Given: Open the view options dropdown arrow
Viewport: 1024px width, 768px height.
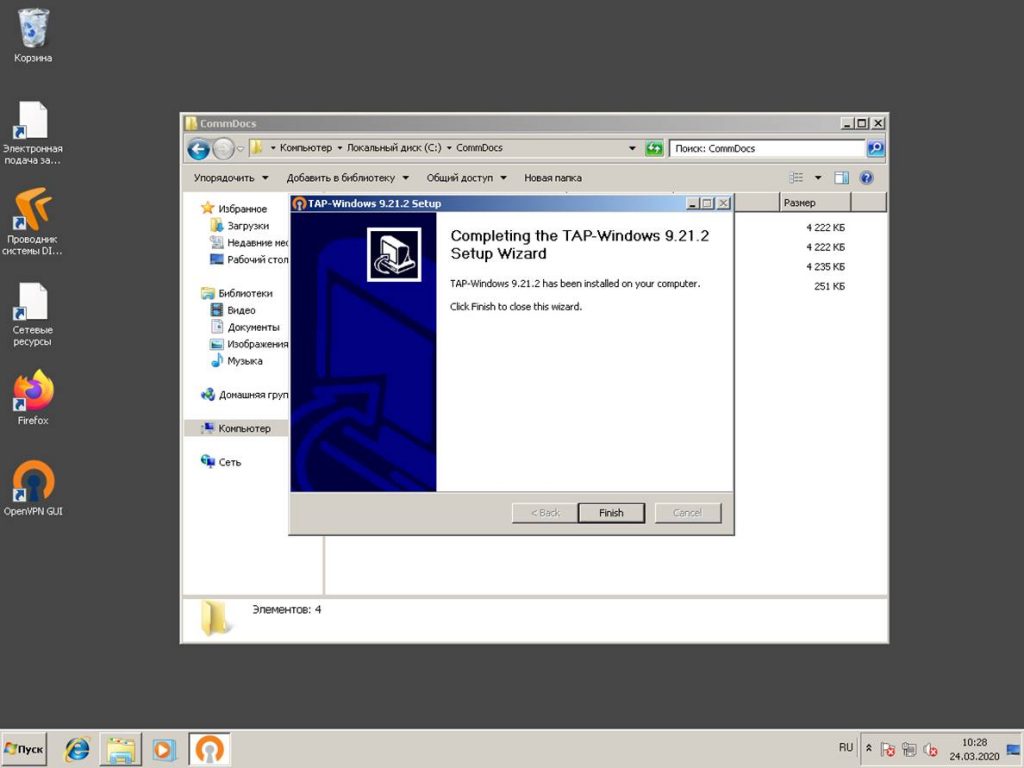Looking at the screenshot, I should [x=818, y=178].
